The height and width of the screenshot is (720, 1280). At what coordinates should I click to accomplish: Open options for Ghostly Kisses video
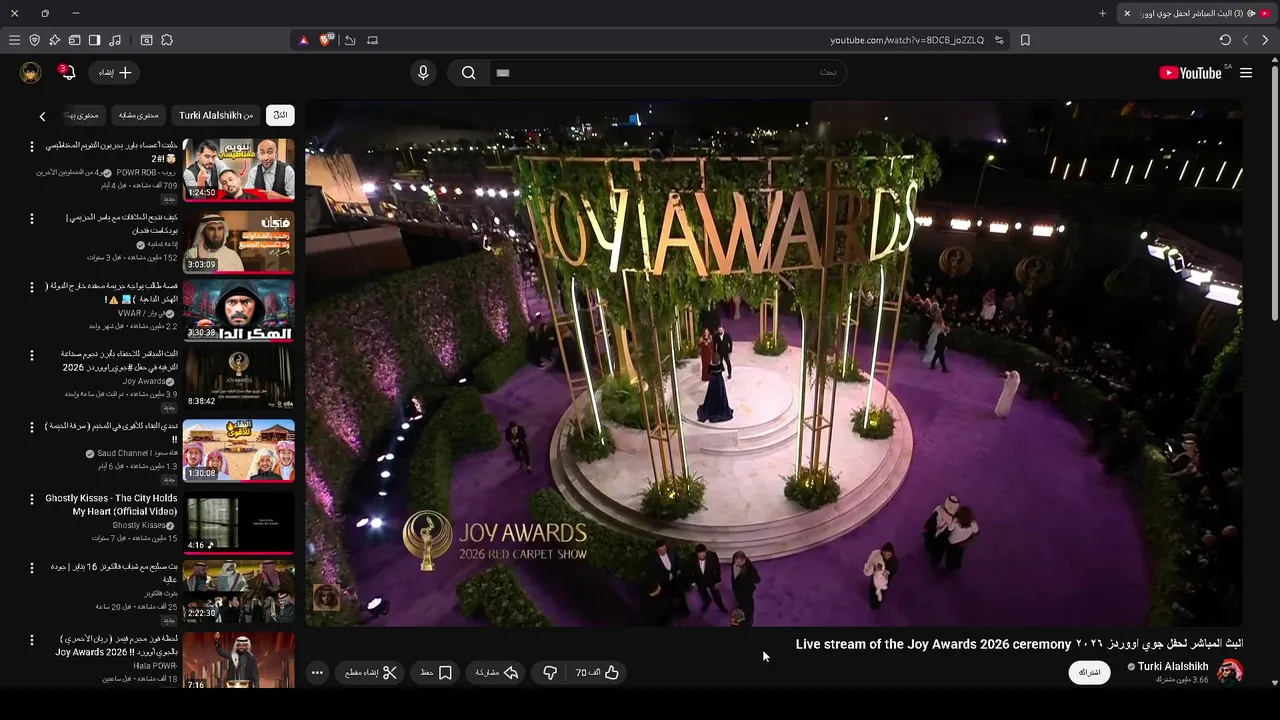31,499
